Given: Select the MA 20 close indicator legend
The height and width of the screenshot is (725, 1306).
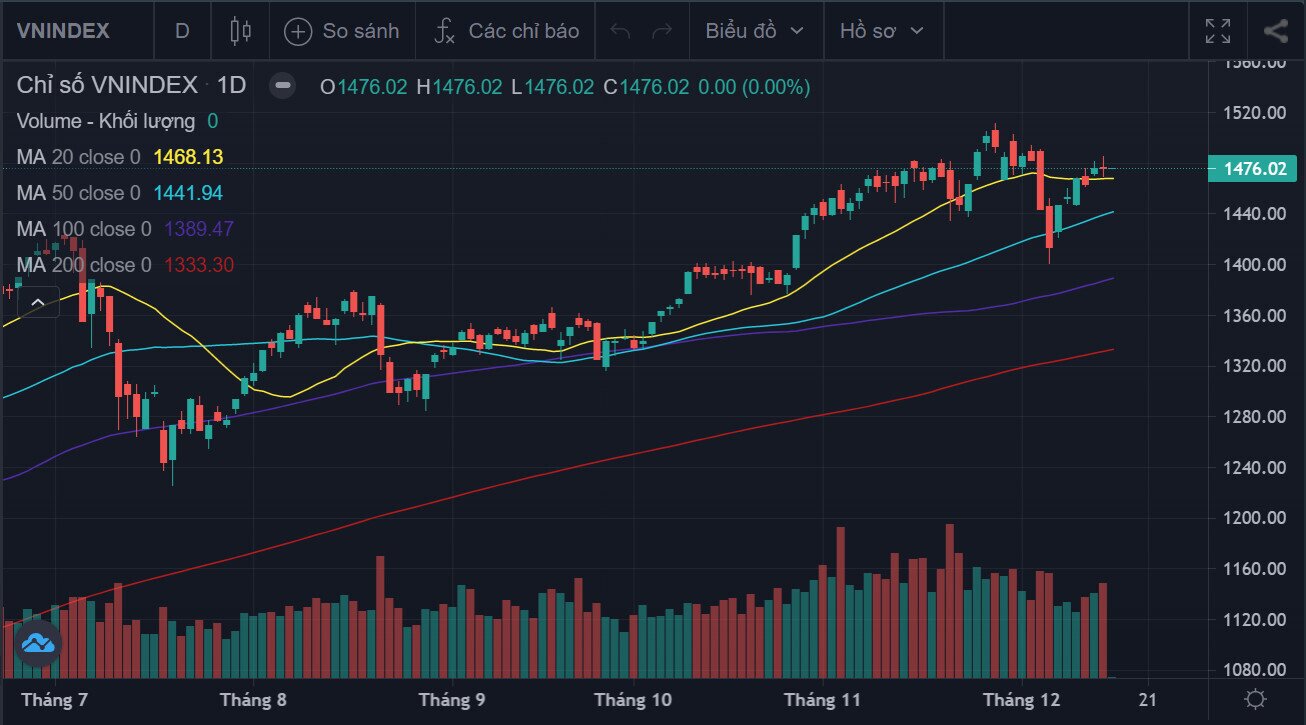Looking at the screenshot, I should (78, 157).
